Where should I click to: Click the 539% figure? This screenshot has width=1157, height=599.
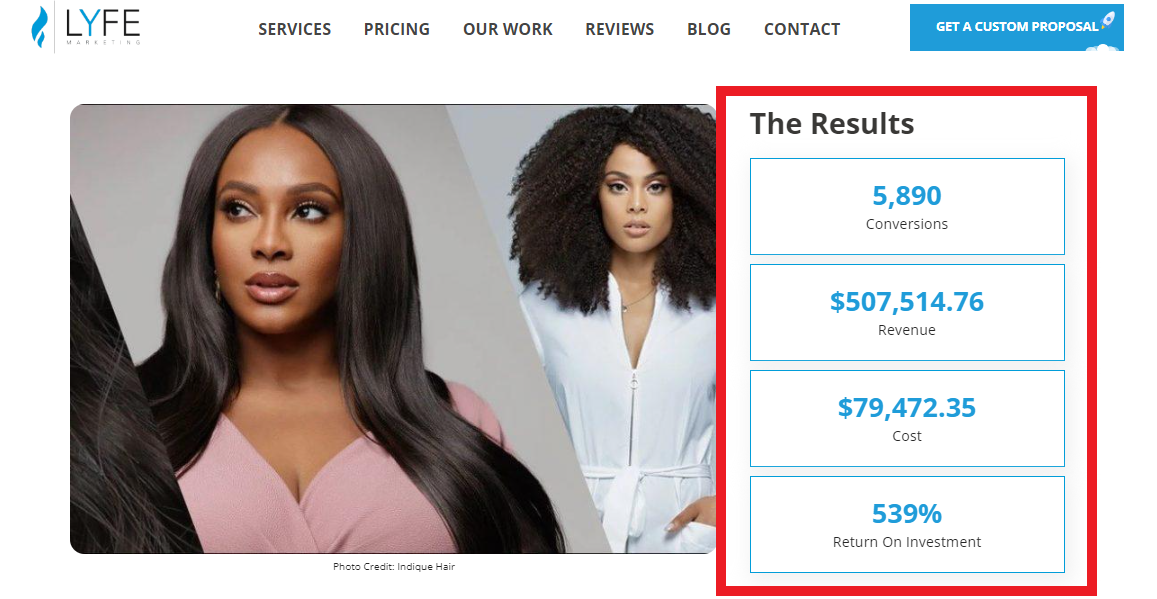(x=907, y=513)
